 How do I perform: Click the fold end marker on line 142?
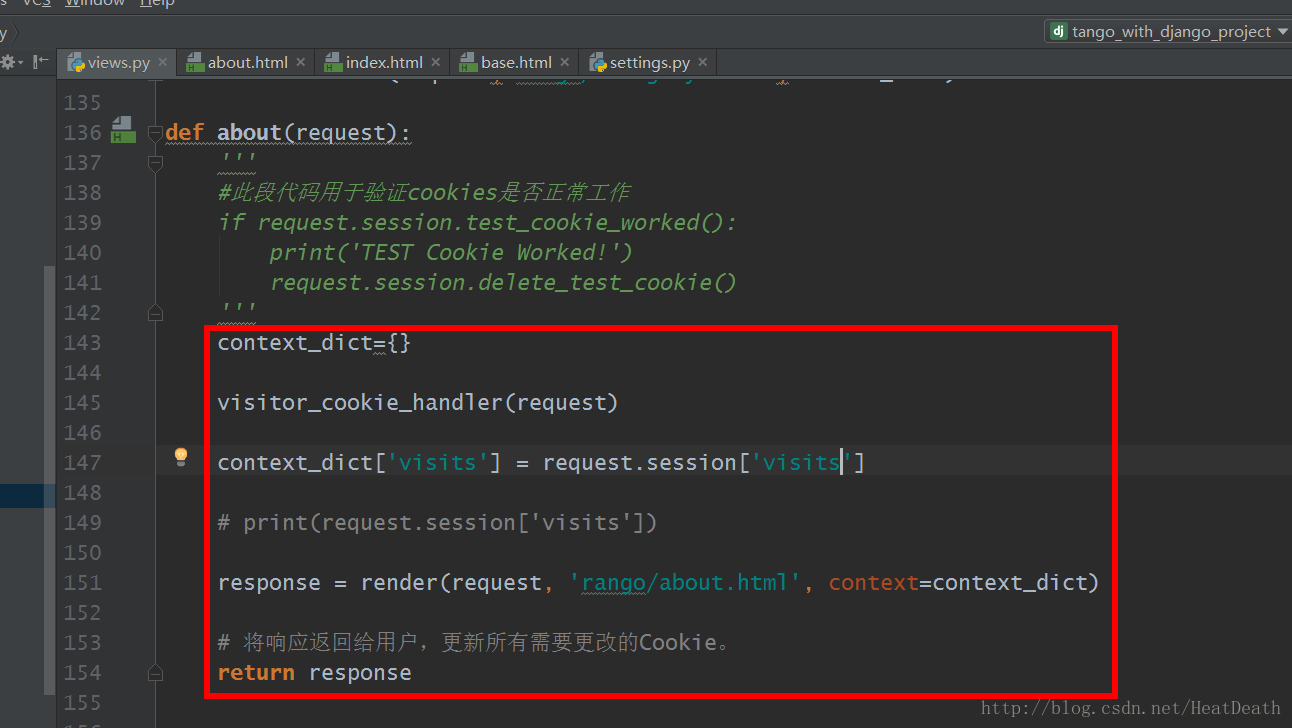coord(155,313)
